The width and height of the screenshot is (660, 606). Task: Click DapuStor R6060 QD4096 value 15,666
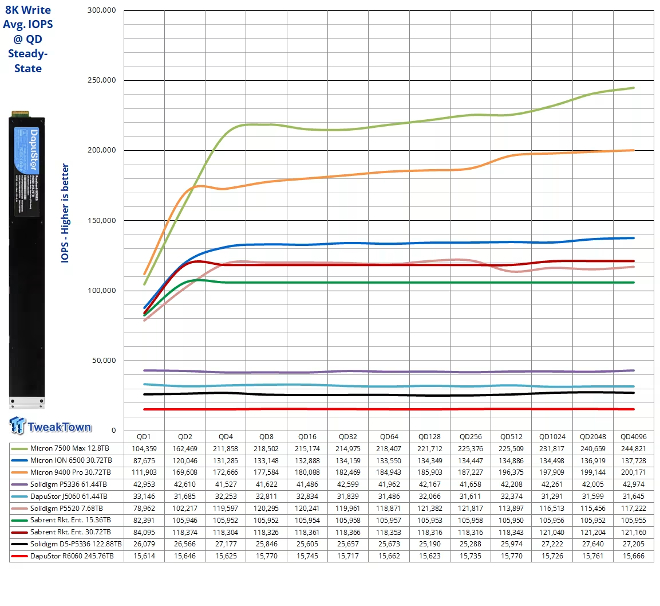[x=633, y=556]
